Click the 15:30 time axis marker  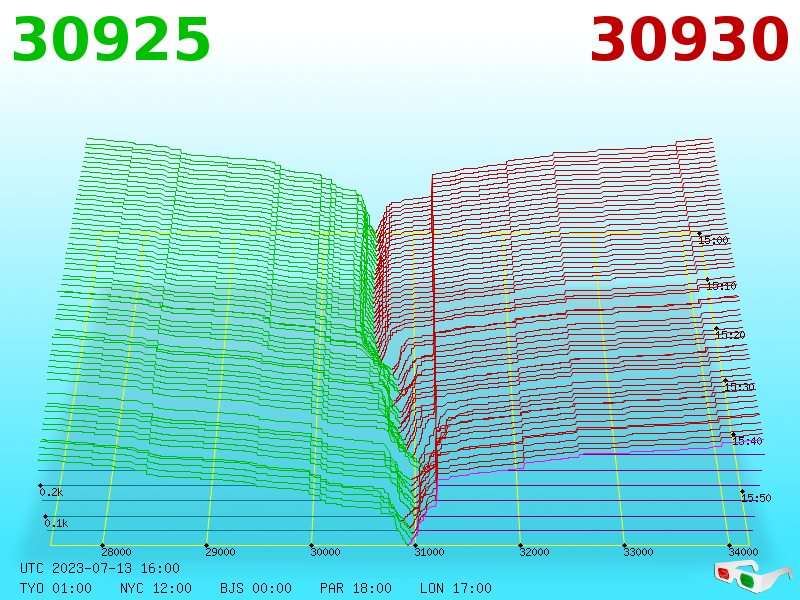[739, 387]
